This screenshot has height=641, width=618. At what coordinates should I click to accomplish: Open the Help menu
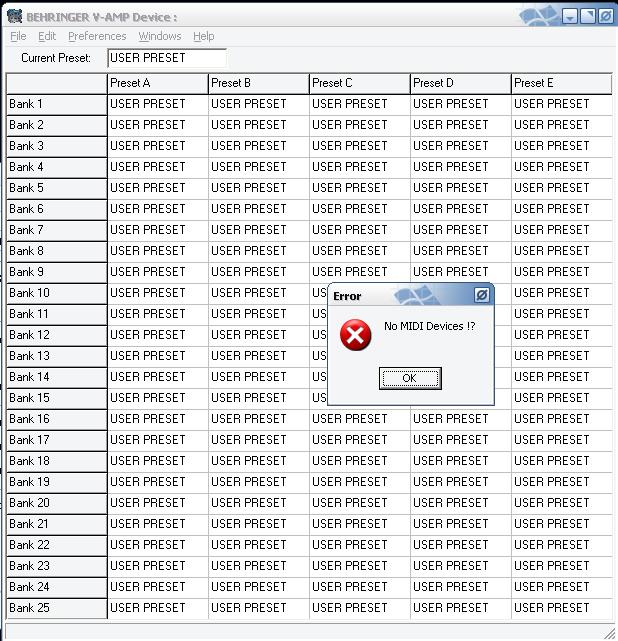pos(203,36)
